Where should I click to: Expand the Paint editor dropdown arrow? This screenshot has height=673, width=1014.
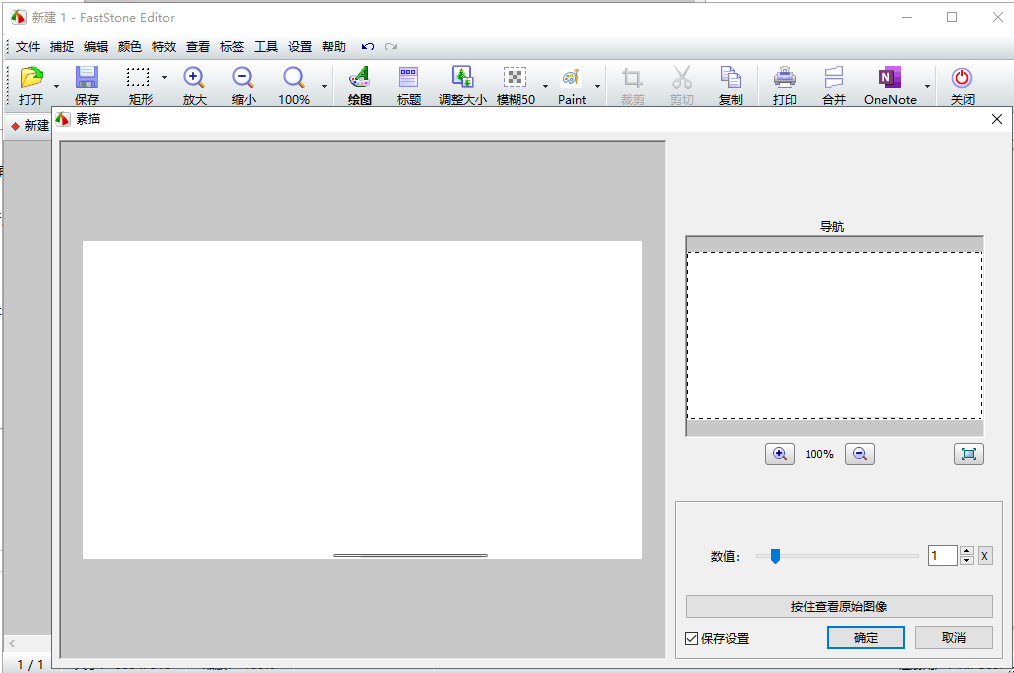point(598,86)
